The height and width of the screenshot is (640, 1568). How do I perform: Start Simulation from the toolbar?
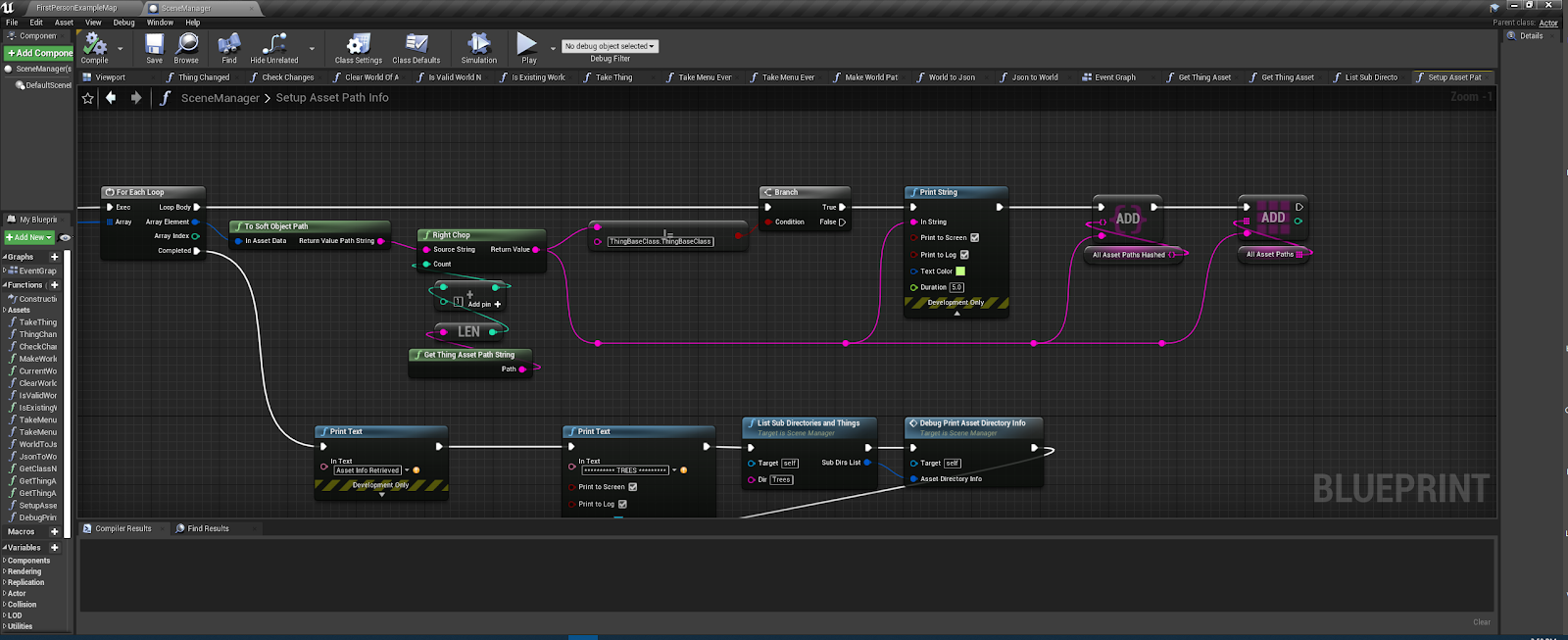479,48
